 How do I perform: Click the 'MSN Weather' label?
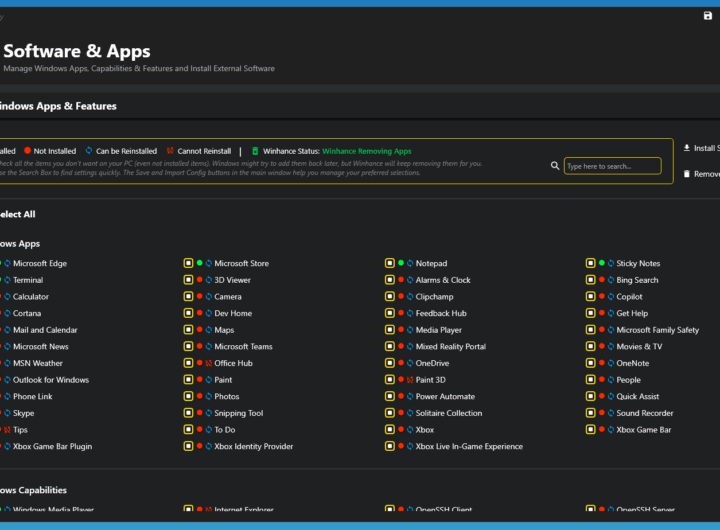click(x=38, y=363)
